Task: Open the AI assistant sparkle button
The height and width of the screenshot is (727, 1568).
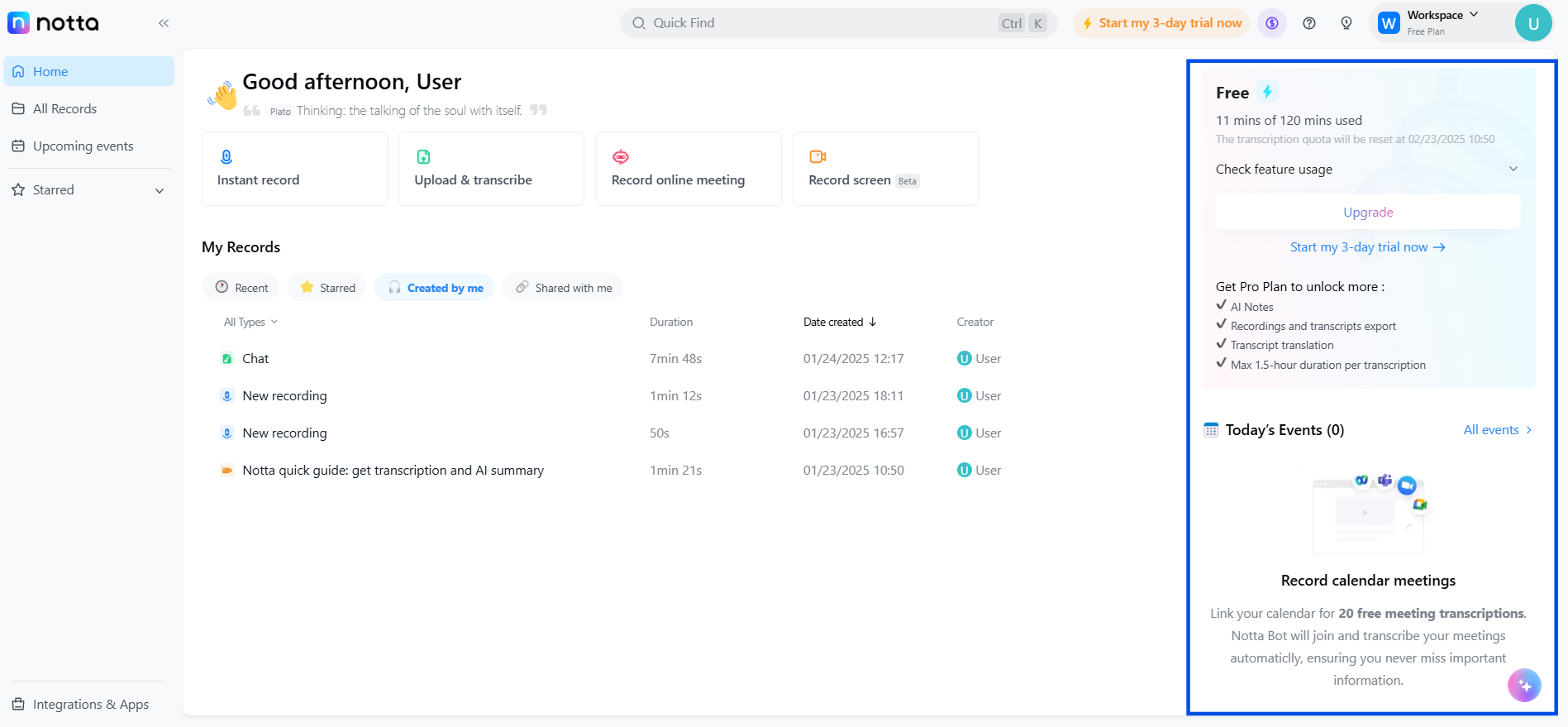Action: (x=1524, y=686)
